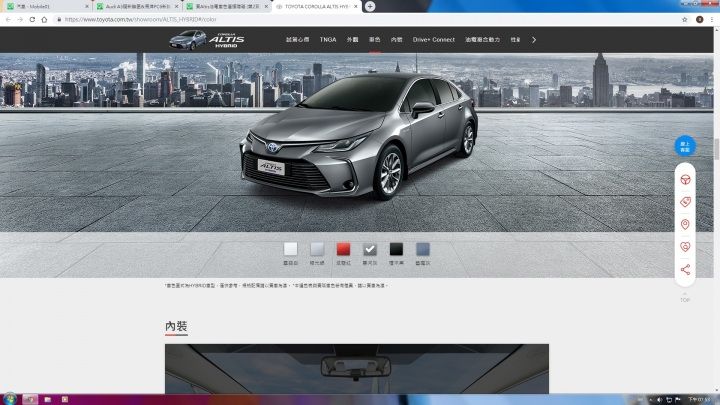Open the 油電複合動力 hybrid power navigation item
Screen dimensions: 720x405
[482, 40]
